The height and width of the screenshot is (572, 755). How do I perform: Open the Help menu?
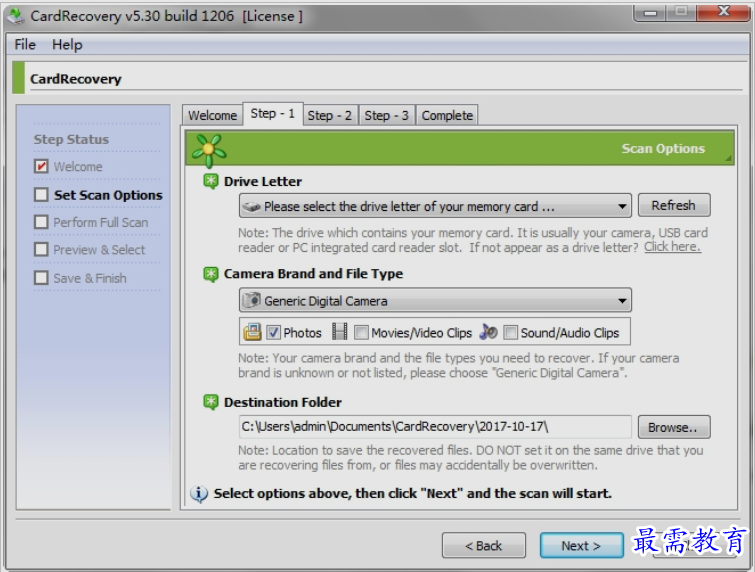(67, 44)
